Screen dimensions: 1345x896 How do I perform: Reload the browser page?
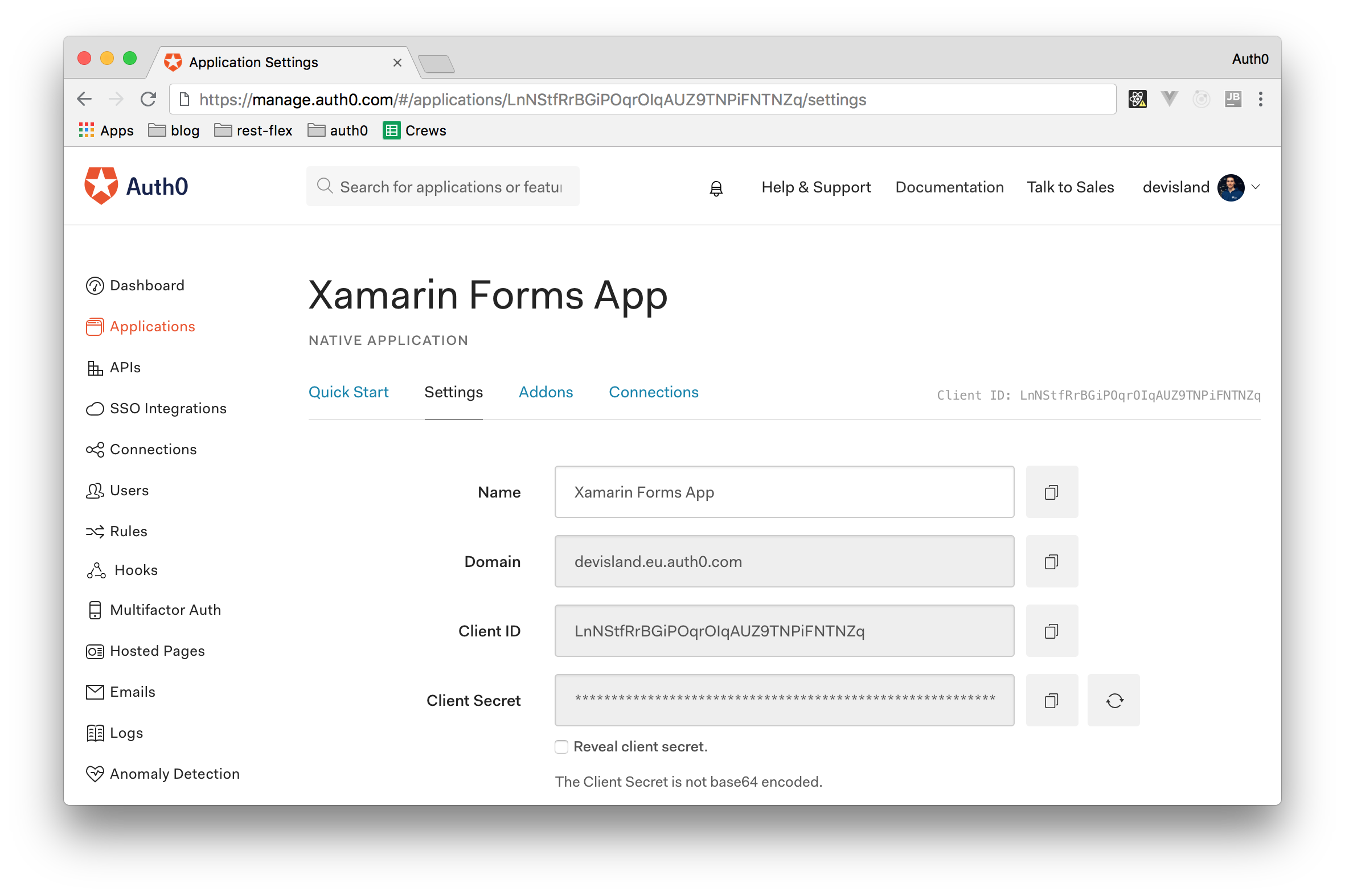pos(149,100)
